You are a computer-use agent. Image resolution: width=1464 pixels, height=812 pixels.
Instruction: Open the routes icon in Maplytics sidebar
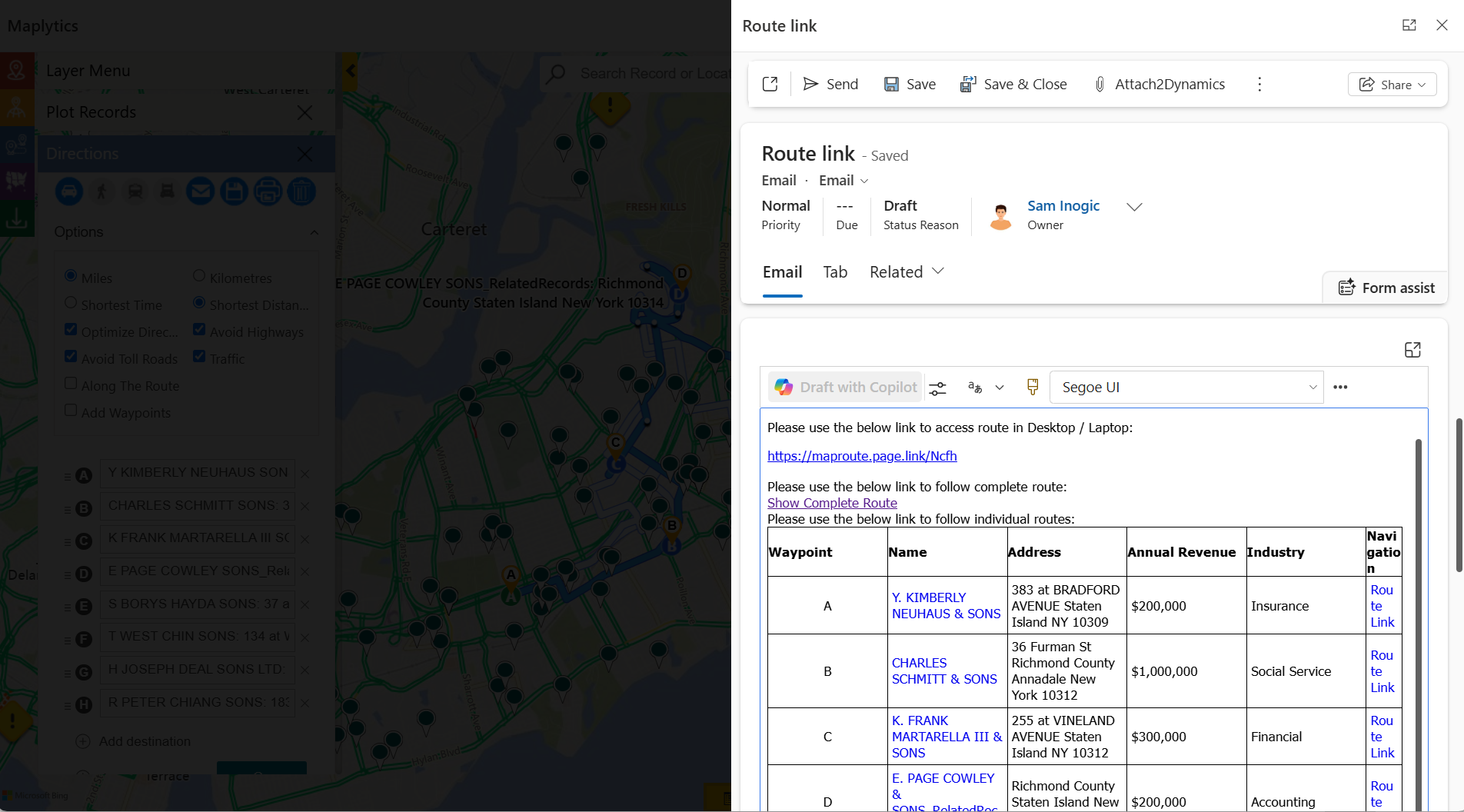17,145
